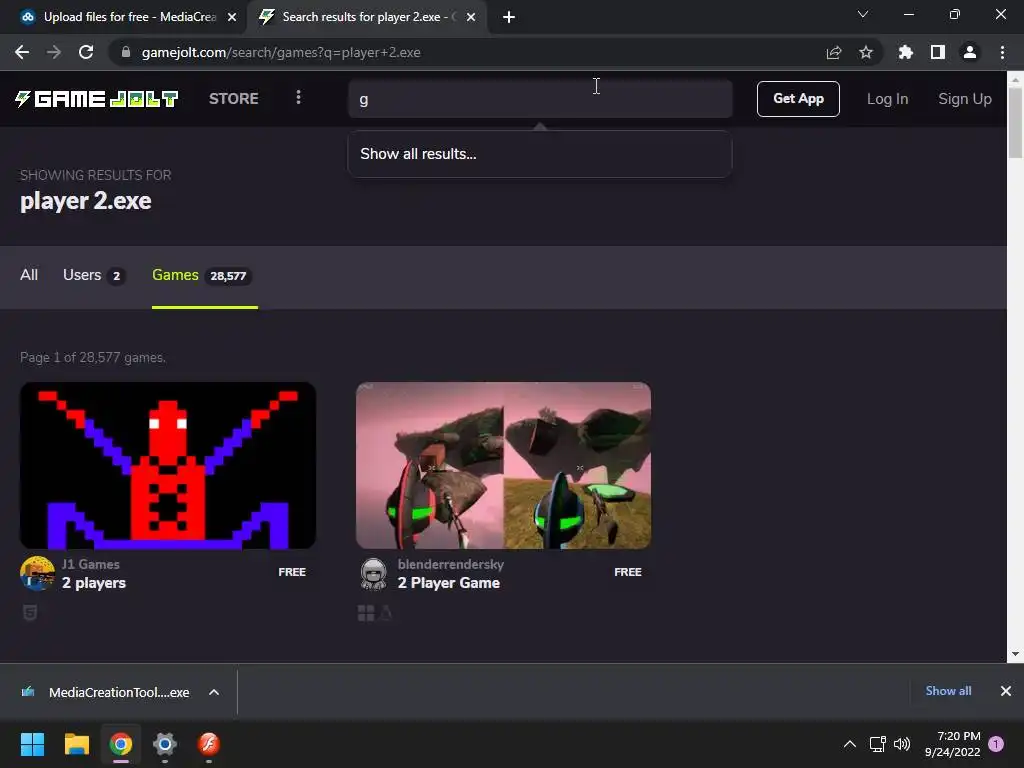The height and width of the screenshot is (768, 1024).
Task: Click 'Page 1 of 28,577 games.' text
Action: point(93,357)
